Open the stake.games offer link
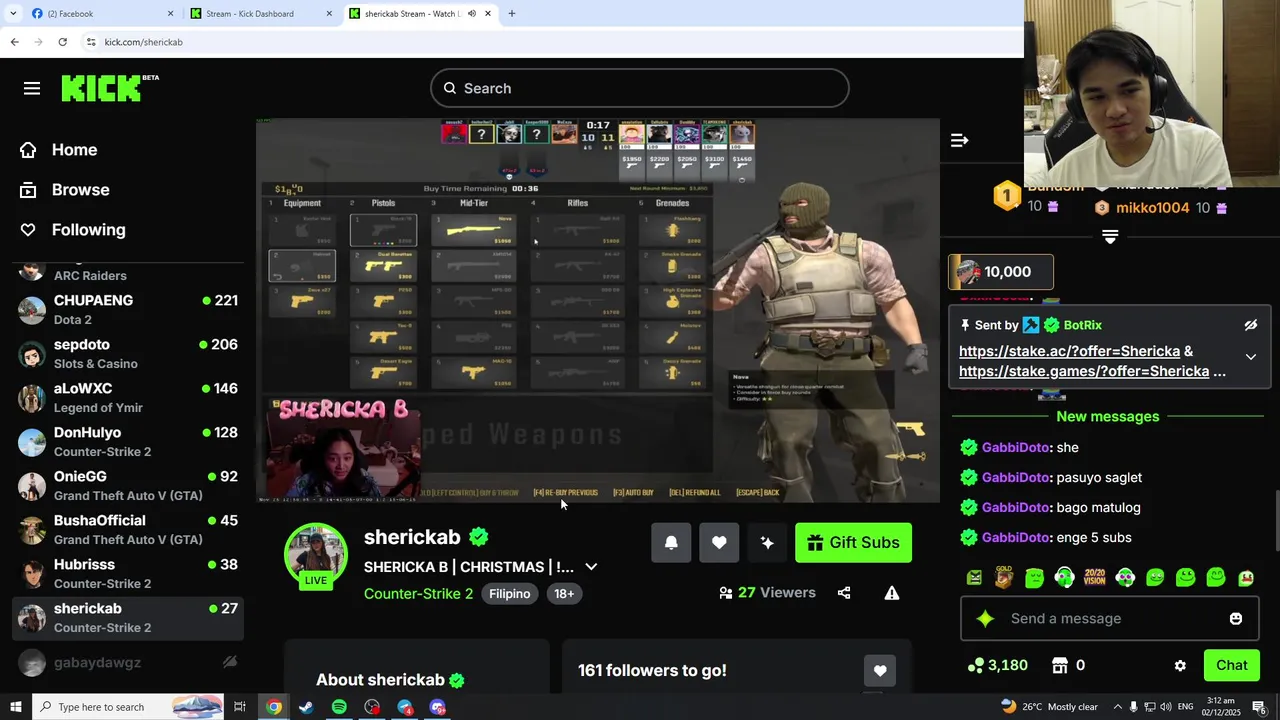Image resolution: width=1280 pixels, height=720 pixels. pyautogui.click(x=1084, y=371)
